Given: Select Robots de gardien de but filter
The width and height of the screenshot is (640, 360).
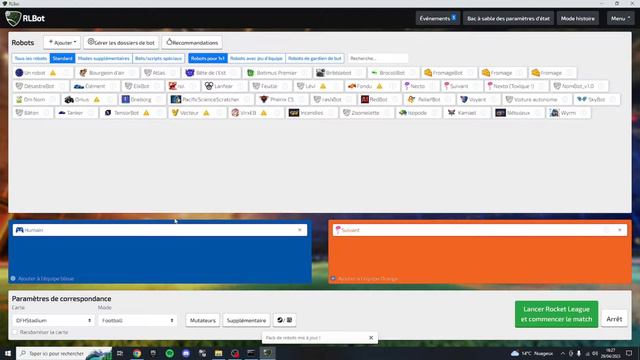Looking at the screenshot, I should [x=315, y=58].
